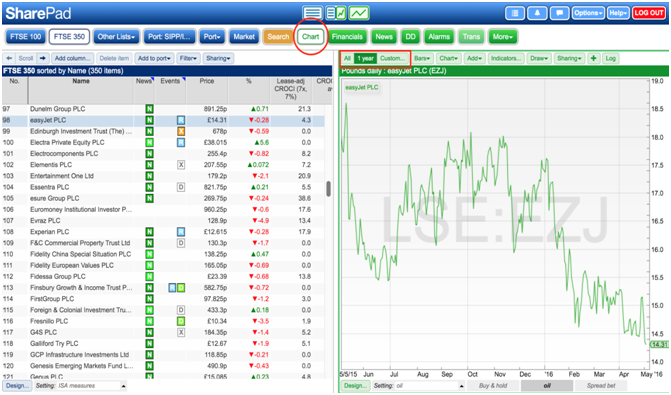Switch to chart-only view layout icon
671x395 pixels.
(x=359, y=13)
